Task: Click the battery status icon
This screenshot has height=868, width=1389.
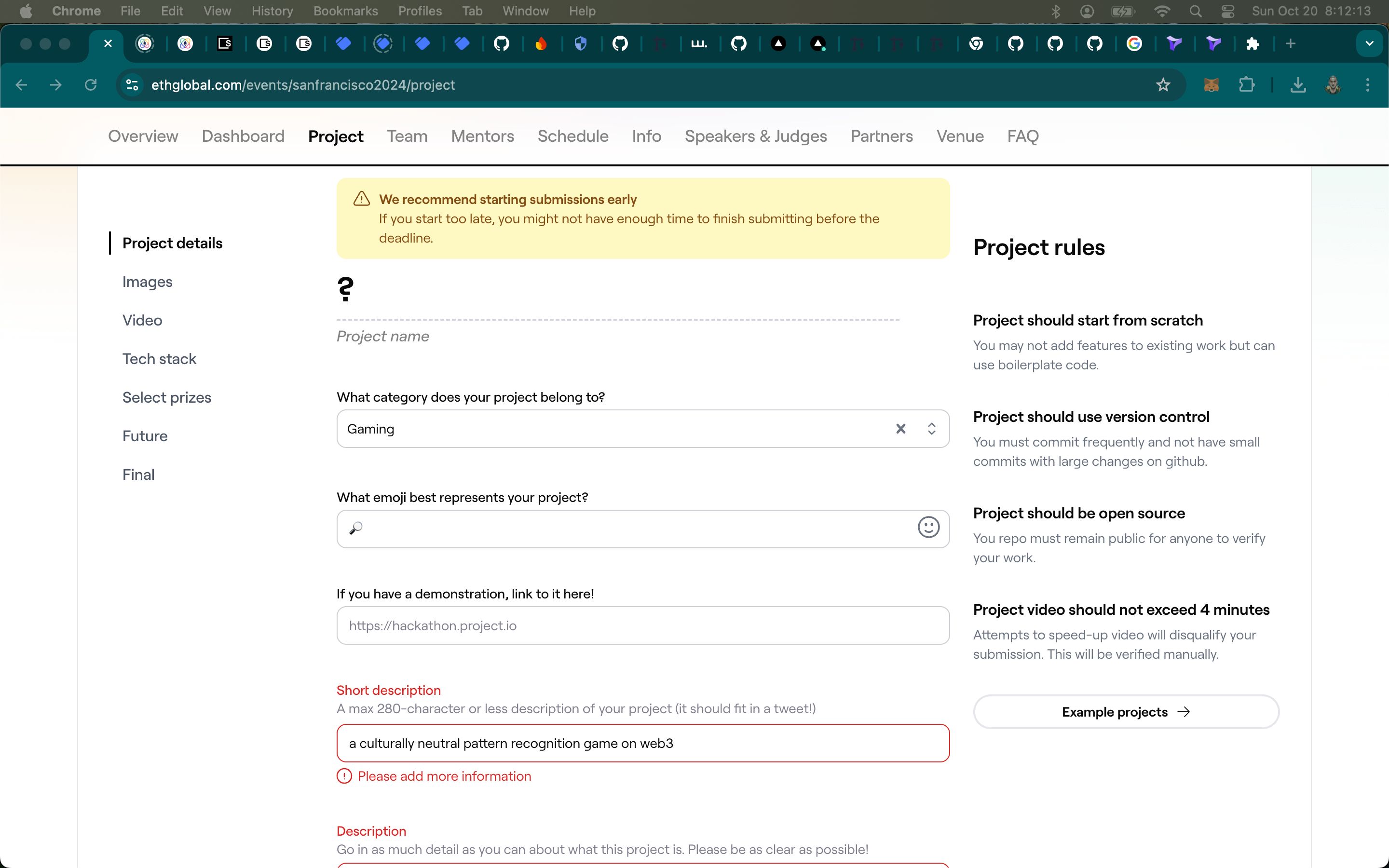Action: 1123,11
